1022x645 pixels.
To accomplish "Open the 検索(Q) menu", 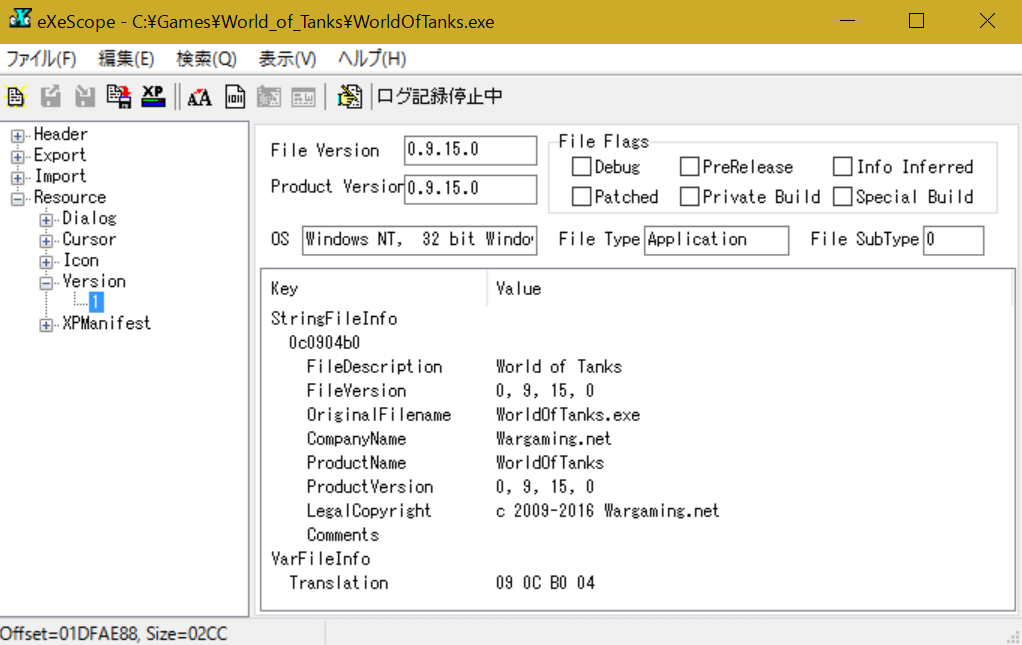I will click(206, 59).
